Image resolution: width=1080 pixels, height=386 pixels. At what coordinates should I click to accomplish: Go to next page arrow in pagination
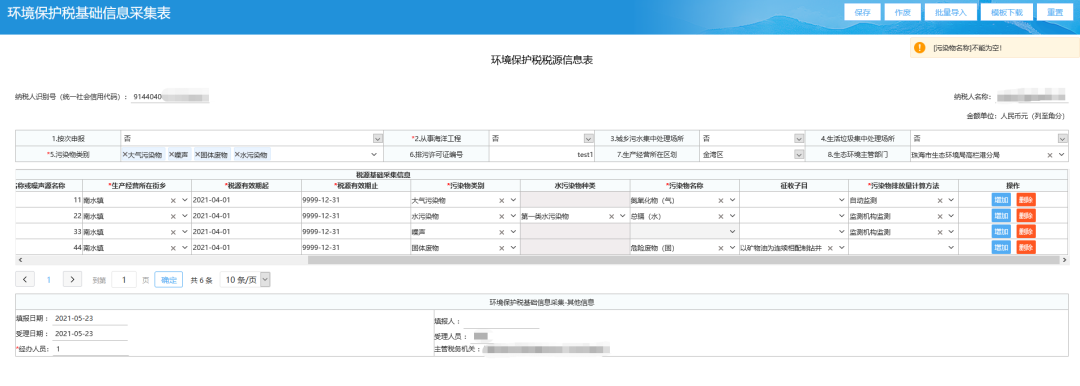coord(72,279)
